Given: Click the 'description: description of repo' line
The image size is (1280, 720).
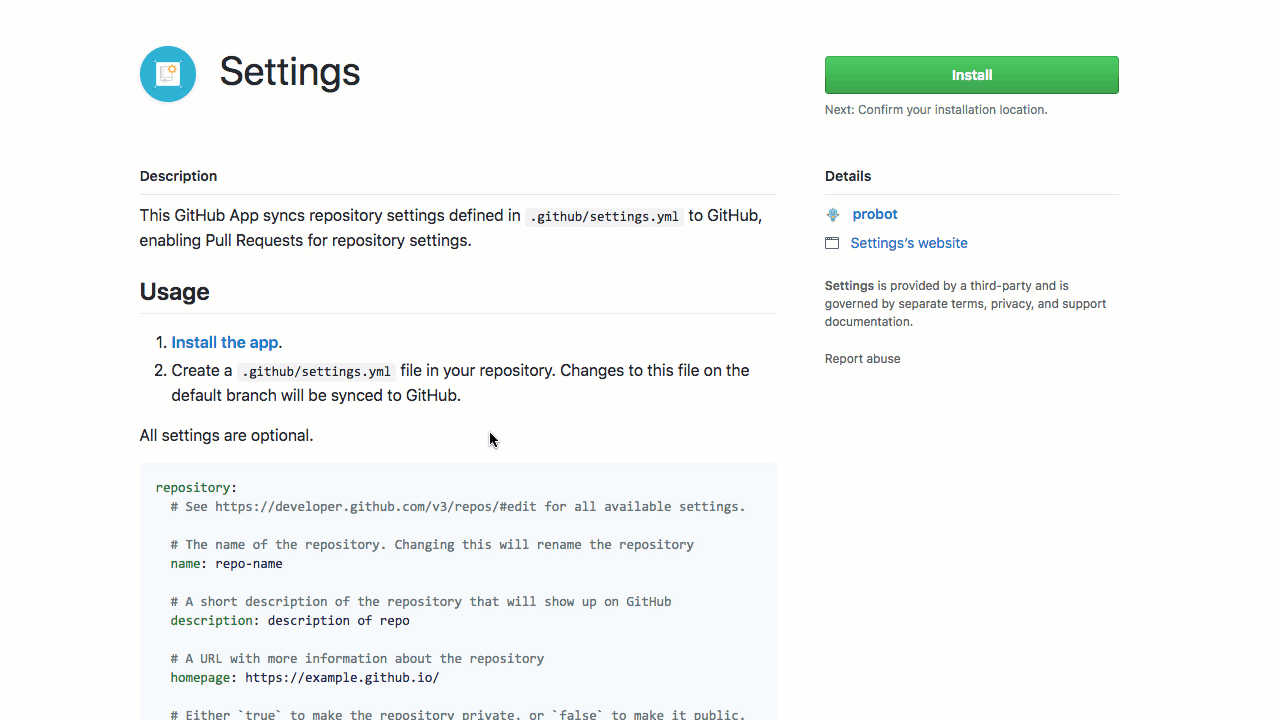Looking at the screenshot, I should 290,621.
